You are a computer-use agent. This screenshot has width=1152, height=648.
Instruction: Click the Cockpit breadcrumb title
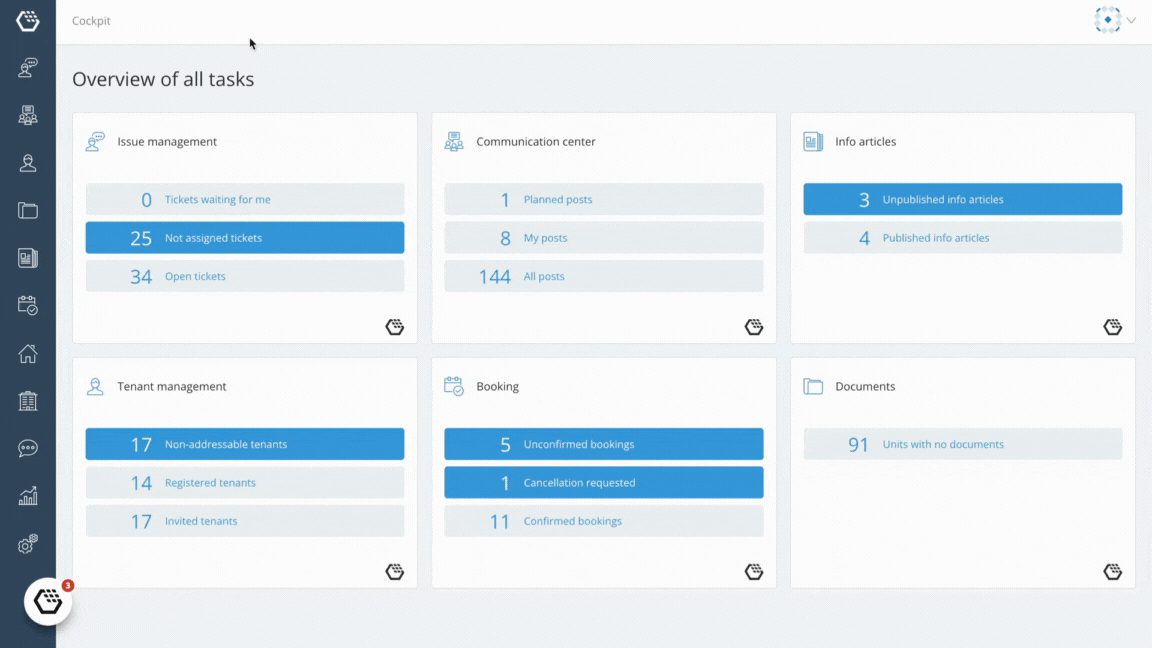click(91, 21)
